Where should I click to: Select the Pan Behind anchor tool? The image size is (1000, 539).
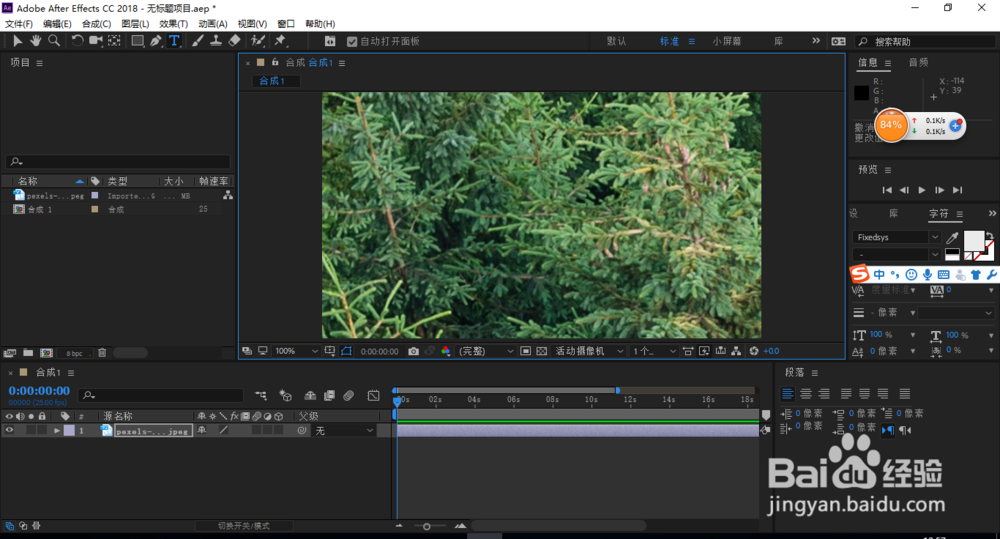[114, 41]
